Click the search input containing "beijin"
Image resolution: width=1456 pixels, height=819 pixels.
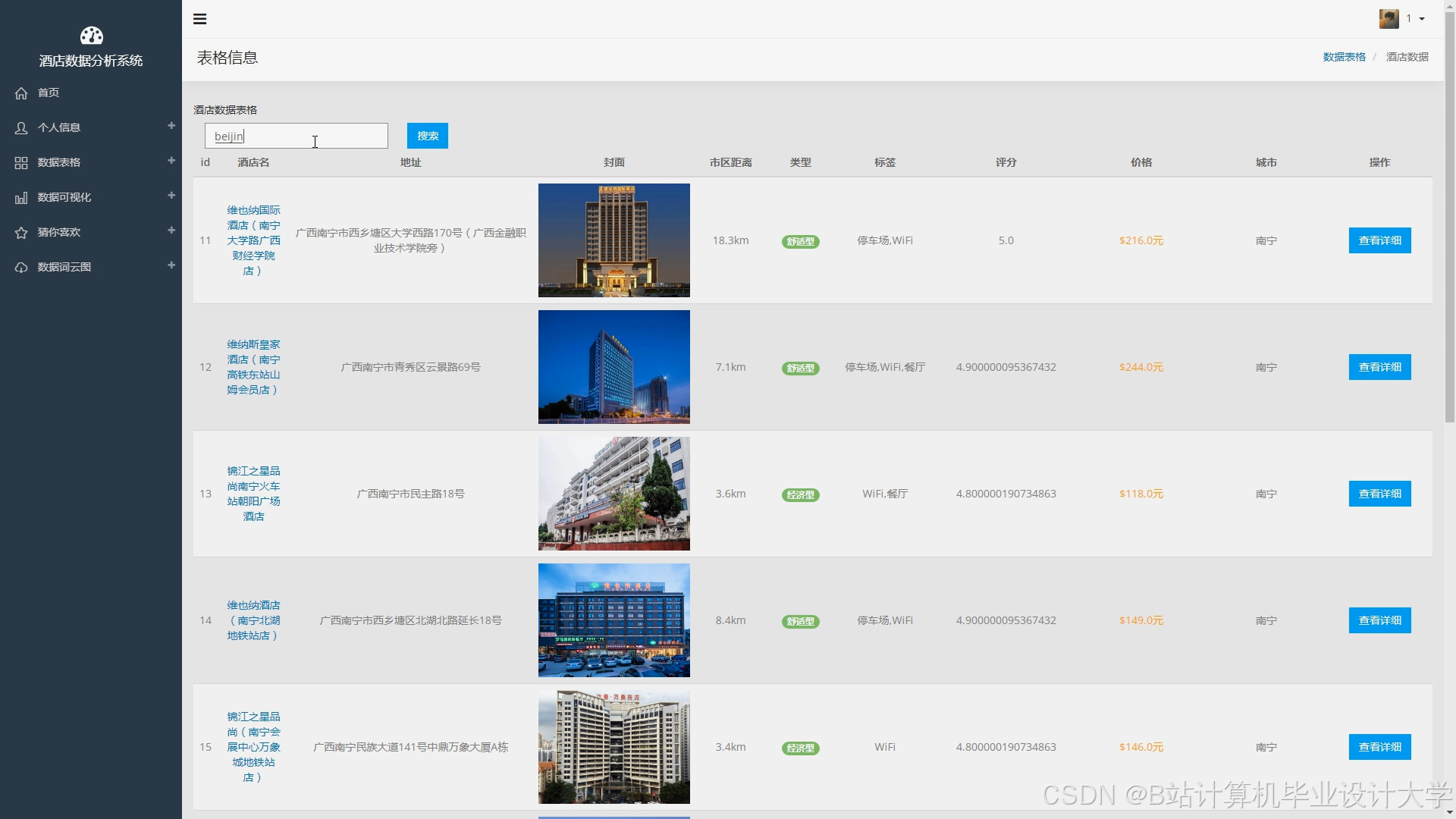pyautogui.click(x=296, y=136)
